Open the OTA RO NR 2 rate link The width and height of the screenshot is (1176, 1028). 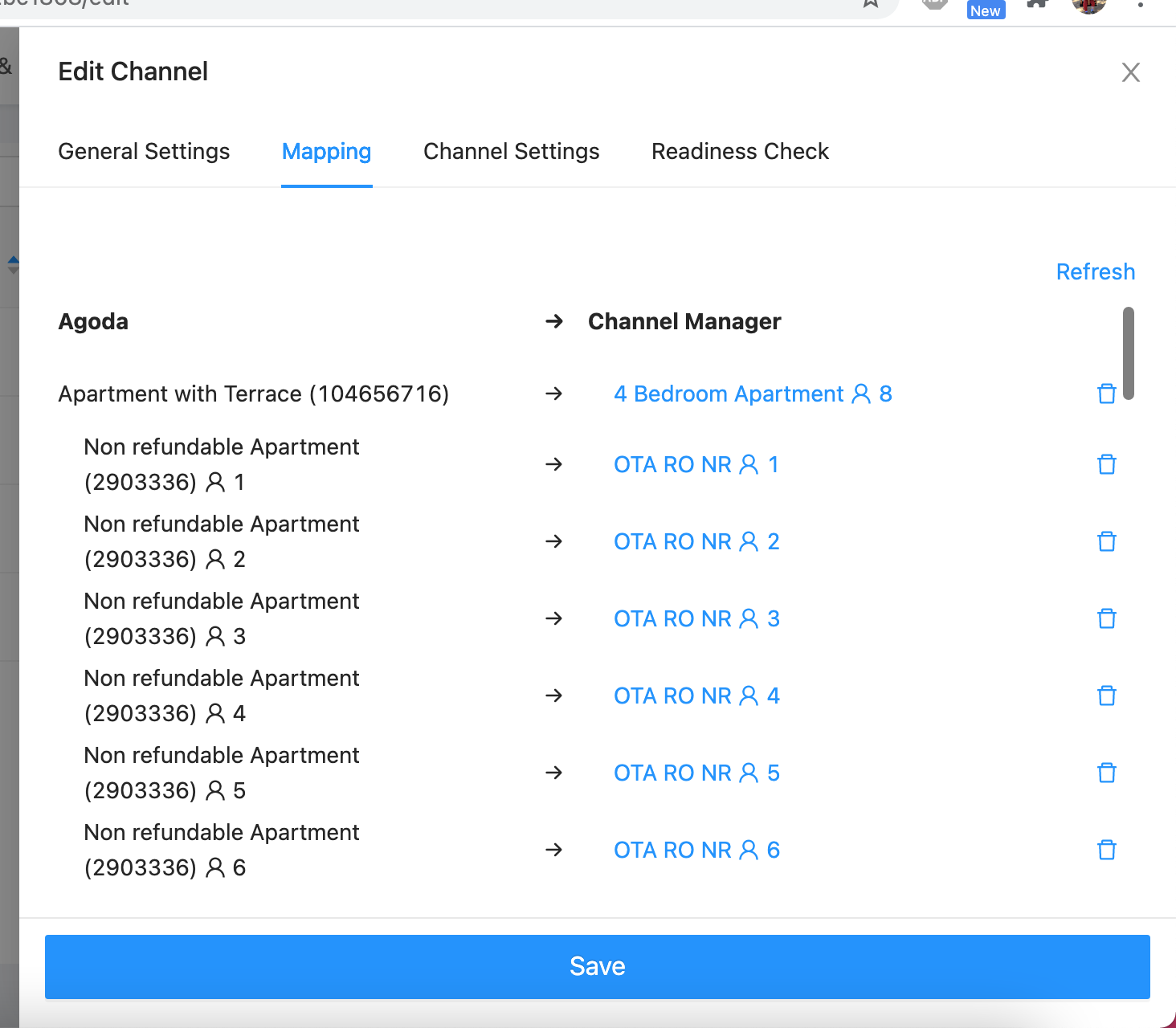point(696,541)
